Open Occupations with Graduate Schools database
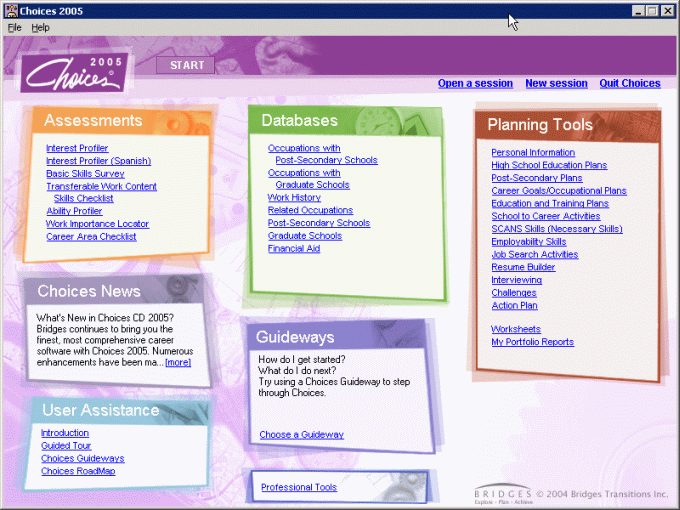 308,179
